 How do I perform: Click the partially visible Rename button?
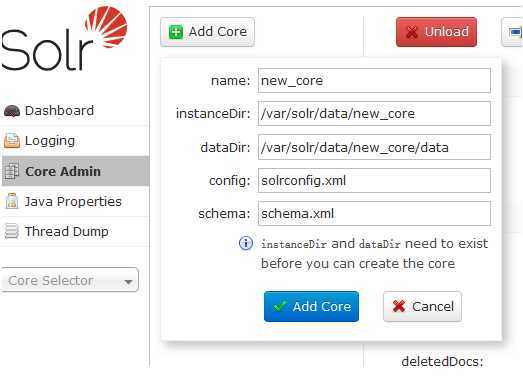(512, 32)
